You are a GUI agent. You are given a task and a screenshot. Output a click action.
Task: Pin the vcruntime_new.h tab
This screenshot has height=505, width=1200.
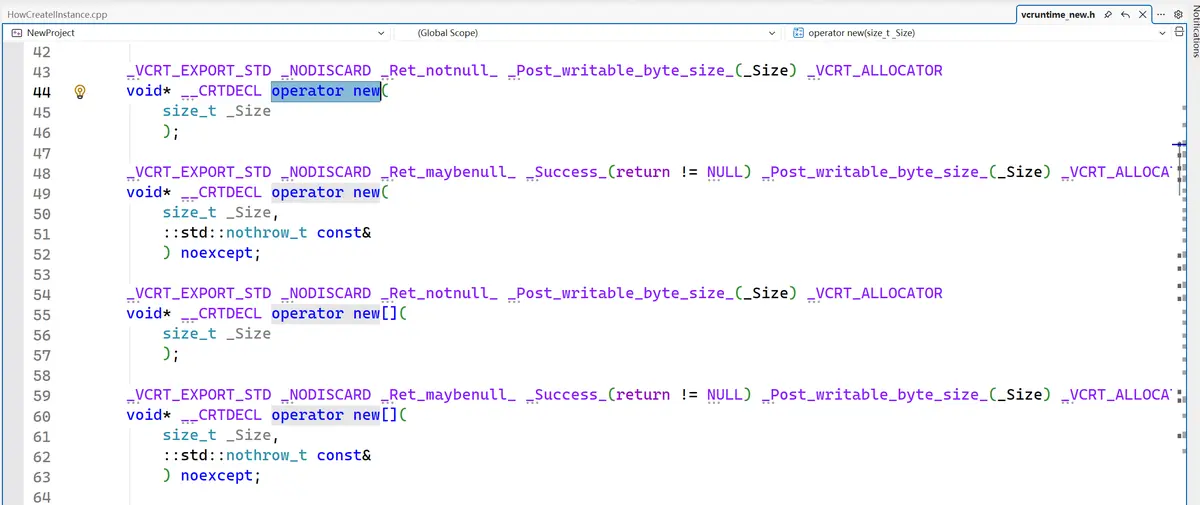[1110, 15]
